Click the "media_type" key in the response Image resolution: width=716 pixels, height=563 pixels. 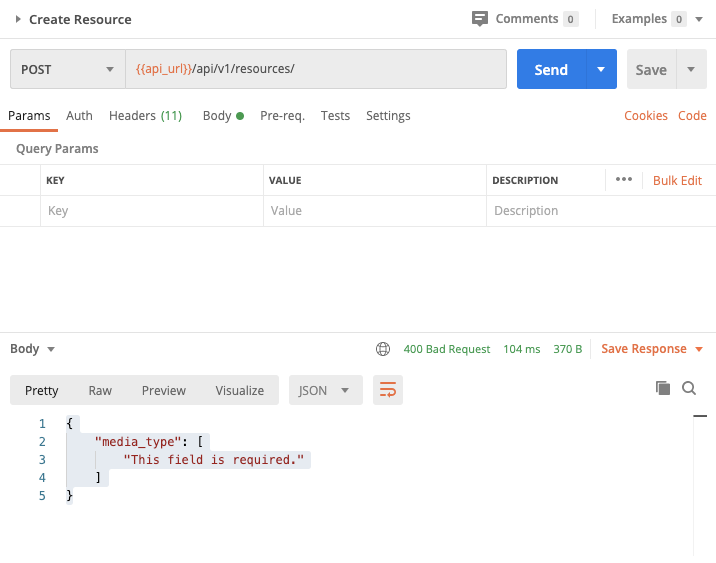138,442
